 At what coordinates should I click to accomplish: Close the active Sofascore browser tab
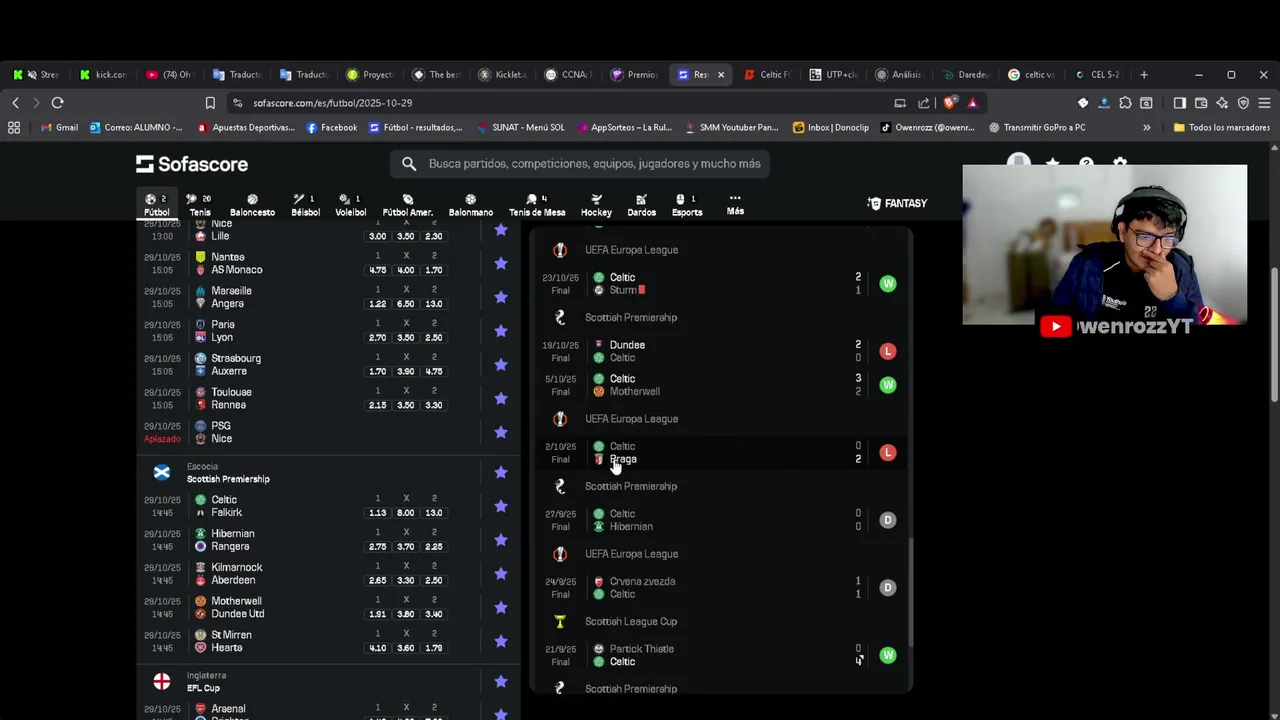click(x=721, y=75)
